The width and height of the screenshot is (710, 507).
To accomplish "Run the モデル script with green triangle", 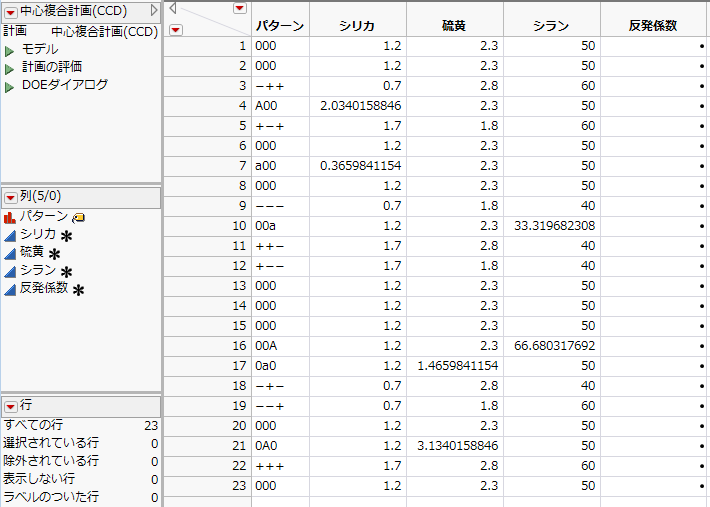I will 10,49.
